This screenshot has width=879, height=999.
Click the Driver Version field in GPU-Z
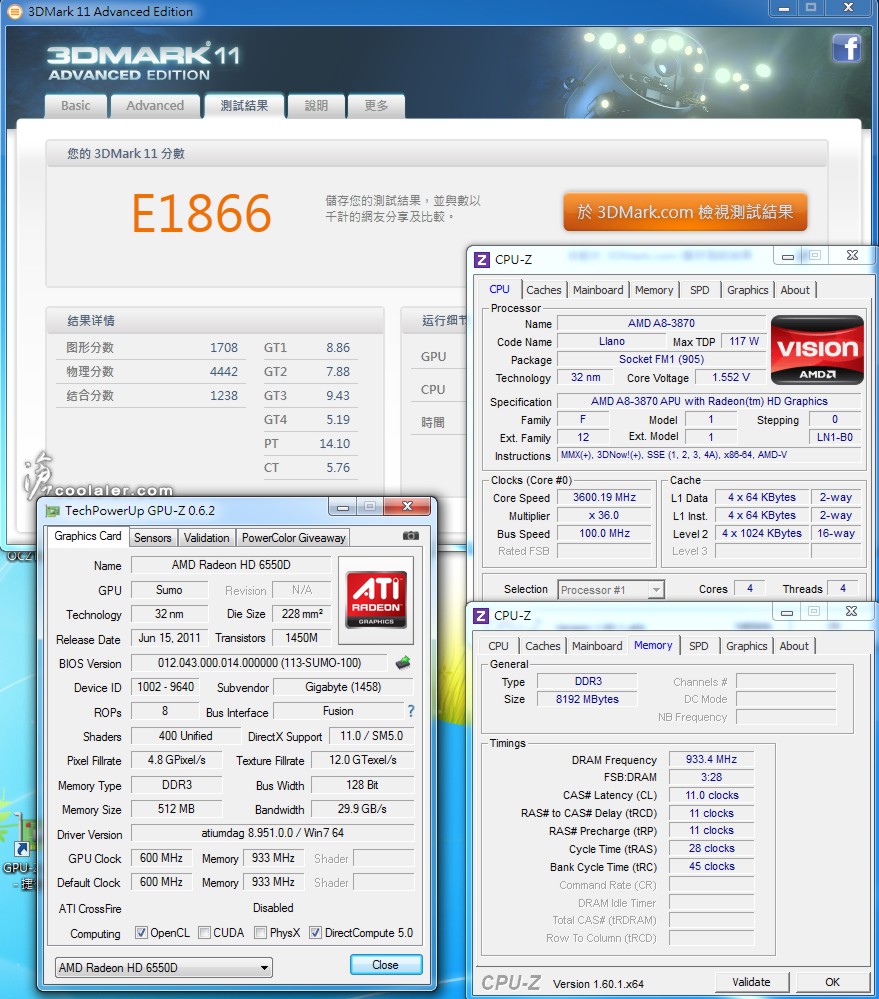(x=273, y=833)
